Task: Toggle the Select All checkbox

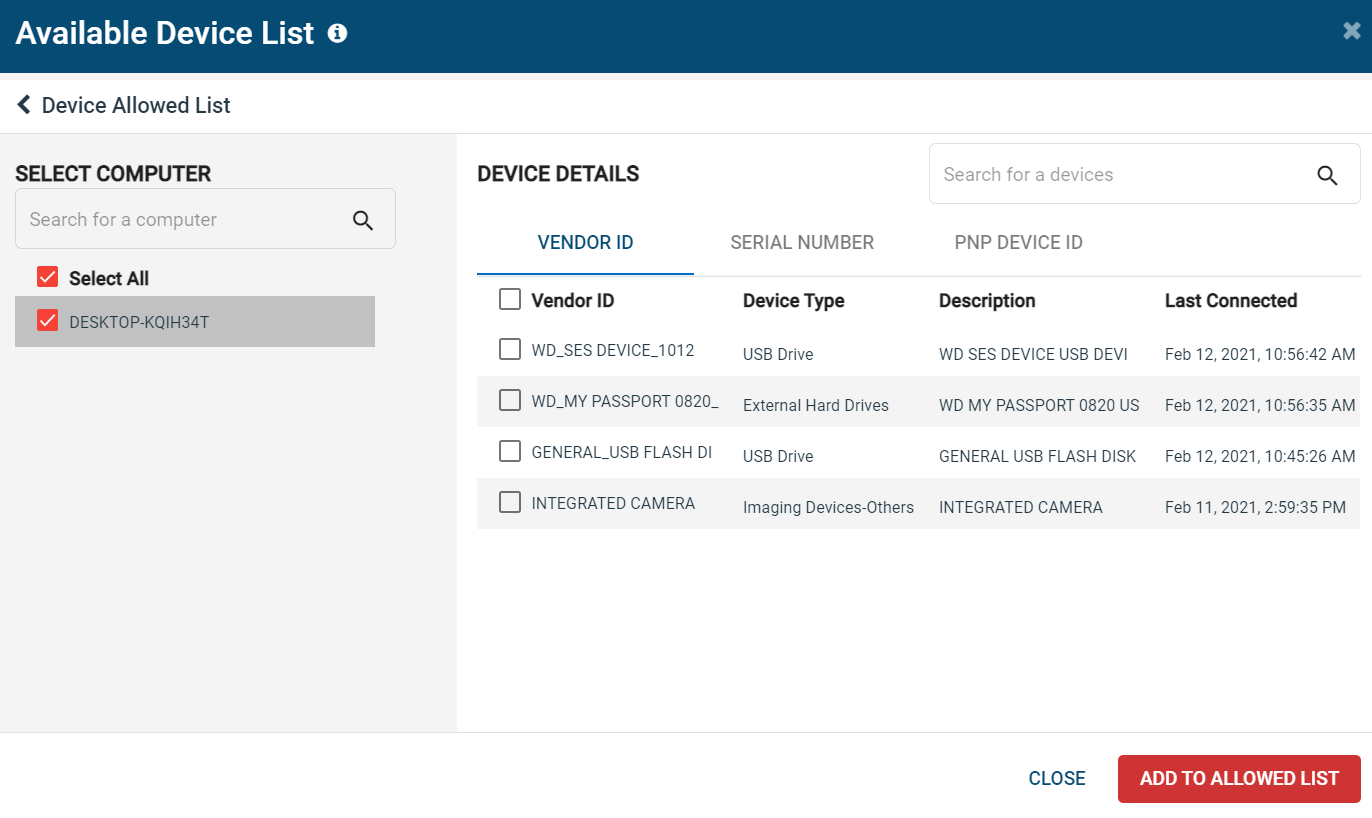Action: click(x=47, y=277)
